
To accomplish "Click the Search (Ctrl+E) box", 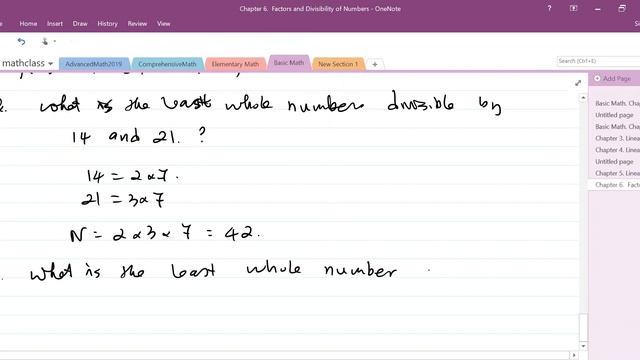I will [598, 61].
